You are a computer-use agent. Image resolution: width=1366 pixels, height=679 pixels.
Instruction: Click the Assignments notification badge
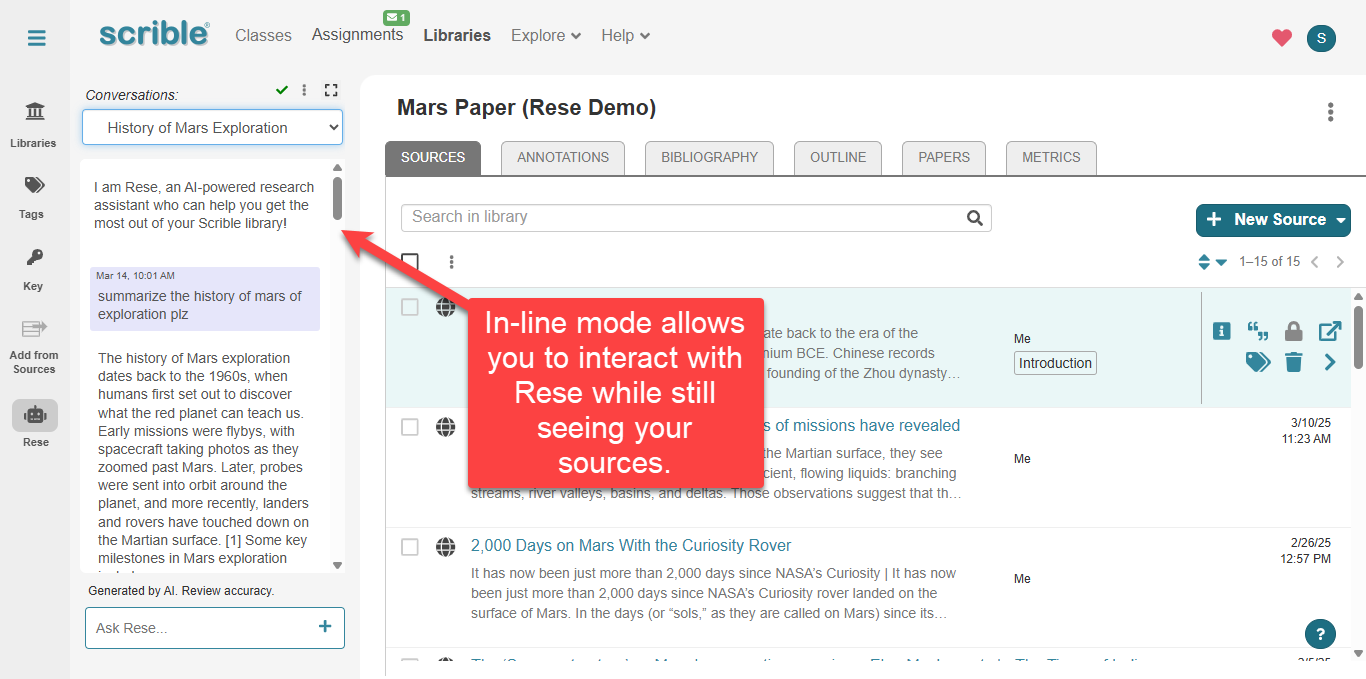397,18
